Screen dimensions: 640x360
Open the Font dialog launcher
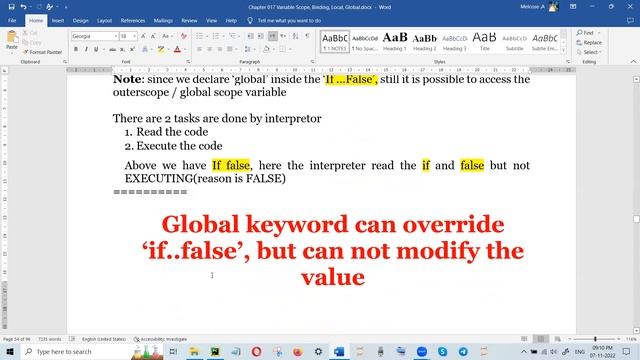pyautogui.click(x=188, y=62)
